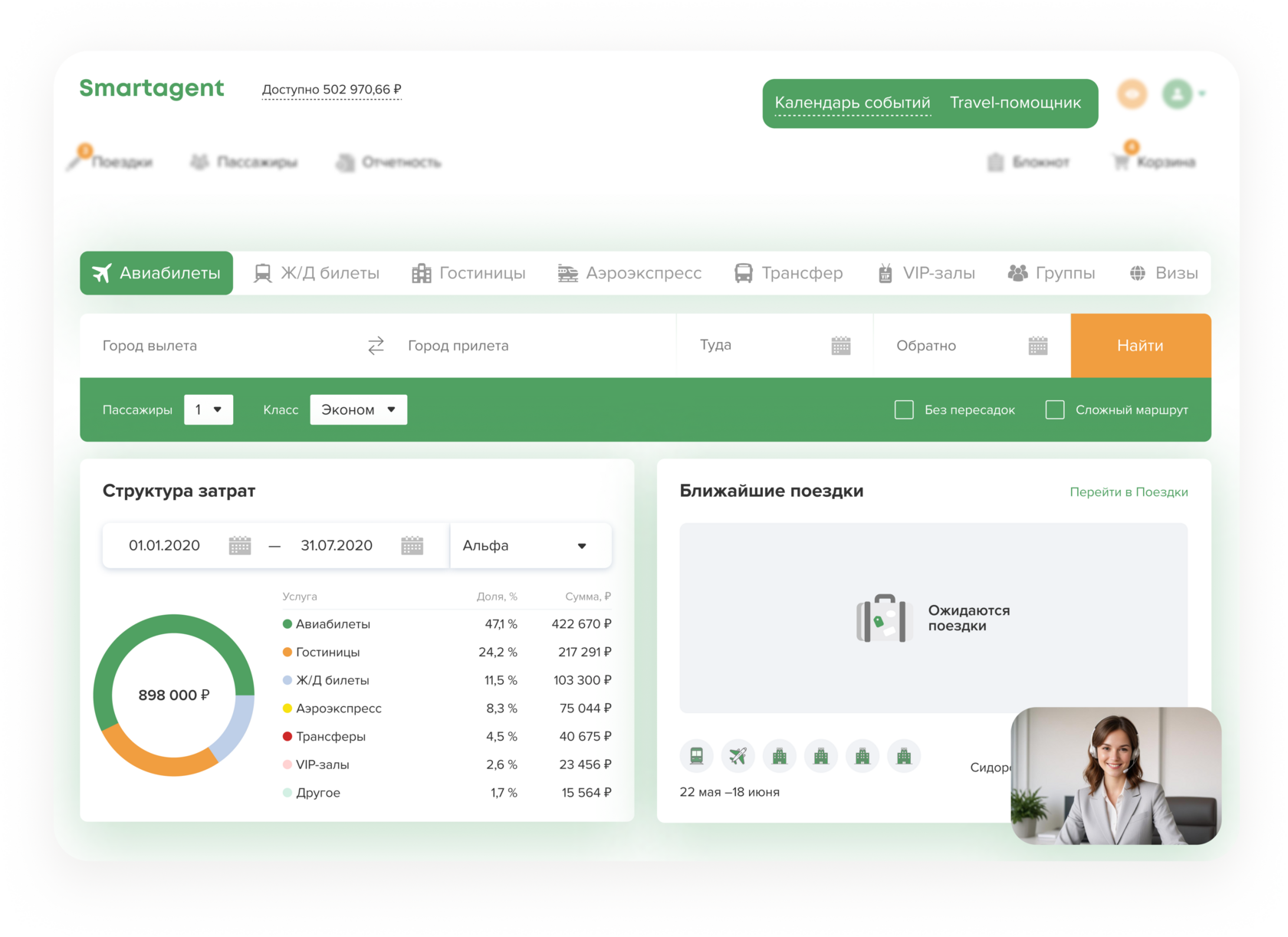Image resolution: width=1288 pixels, height=937 pixels.
Task: Expand the Класс Эконом dropdown
Action: click(x=358, y=409)
